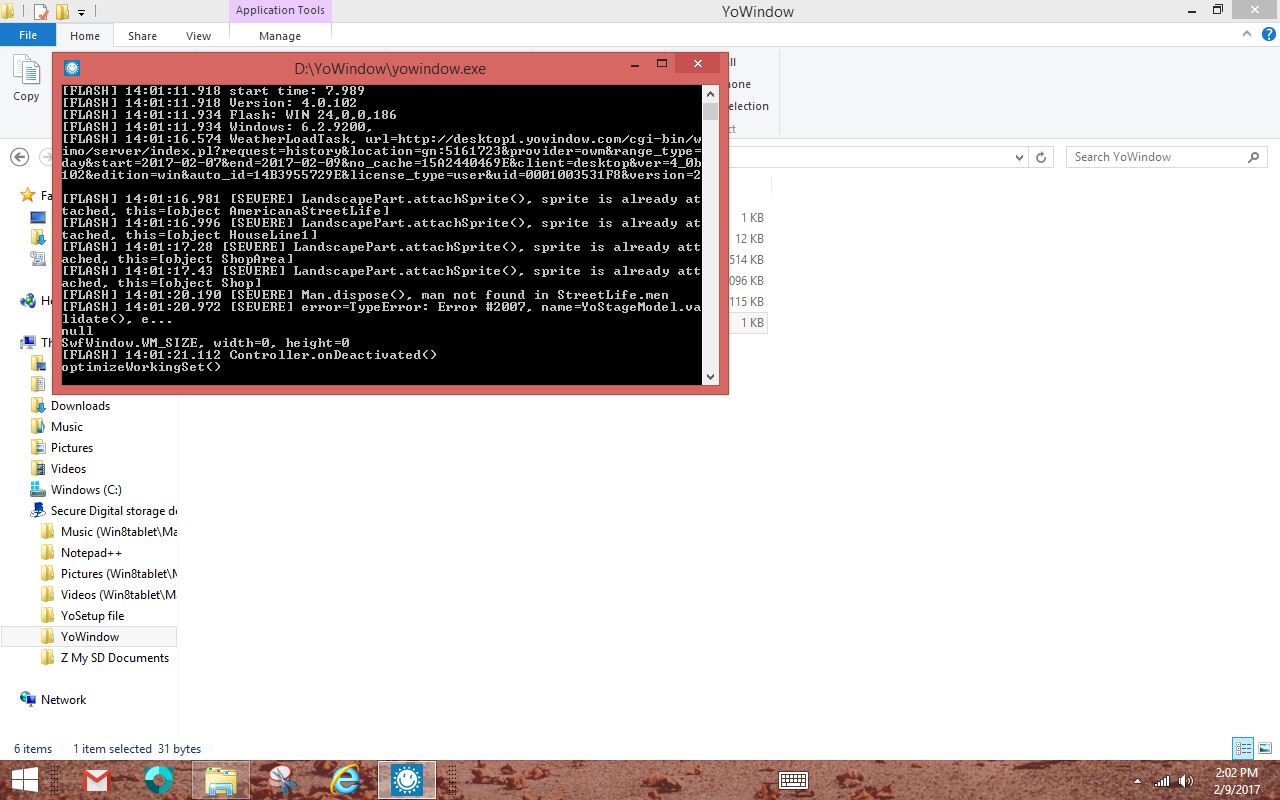Image resolution: width=1280 pixels, height=800 pixels.
Task: Open the Music (Win8tablet) folder
Action: point(119,532)
